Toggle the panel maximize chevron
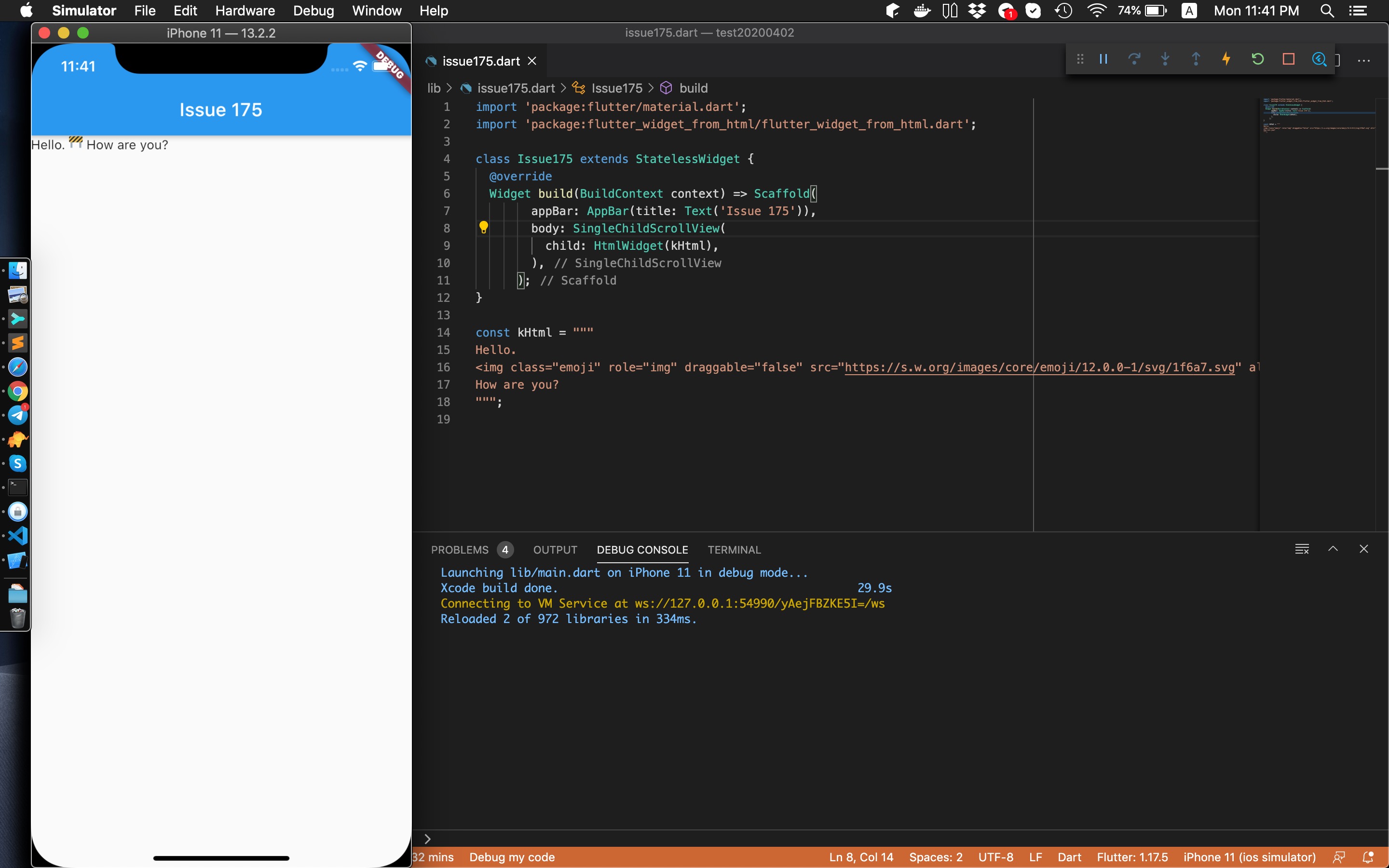Screen dimensions: 1389x868 (x=1334, y=549)
